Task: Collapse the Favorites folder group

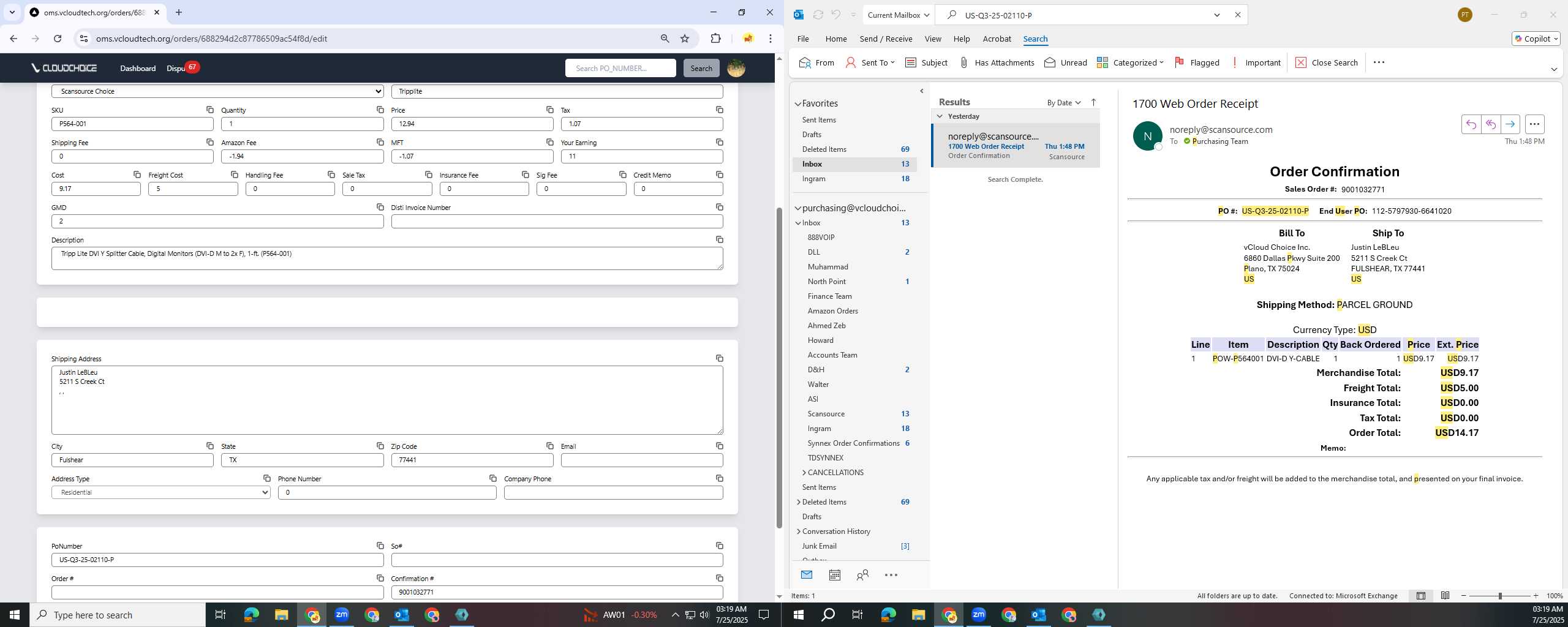Action: coord(797,104)
